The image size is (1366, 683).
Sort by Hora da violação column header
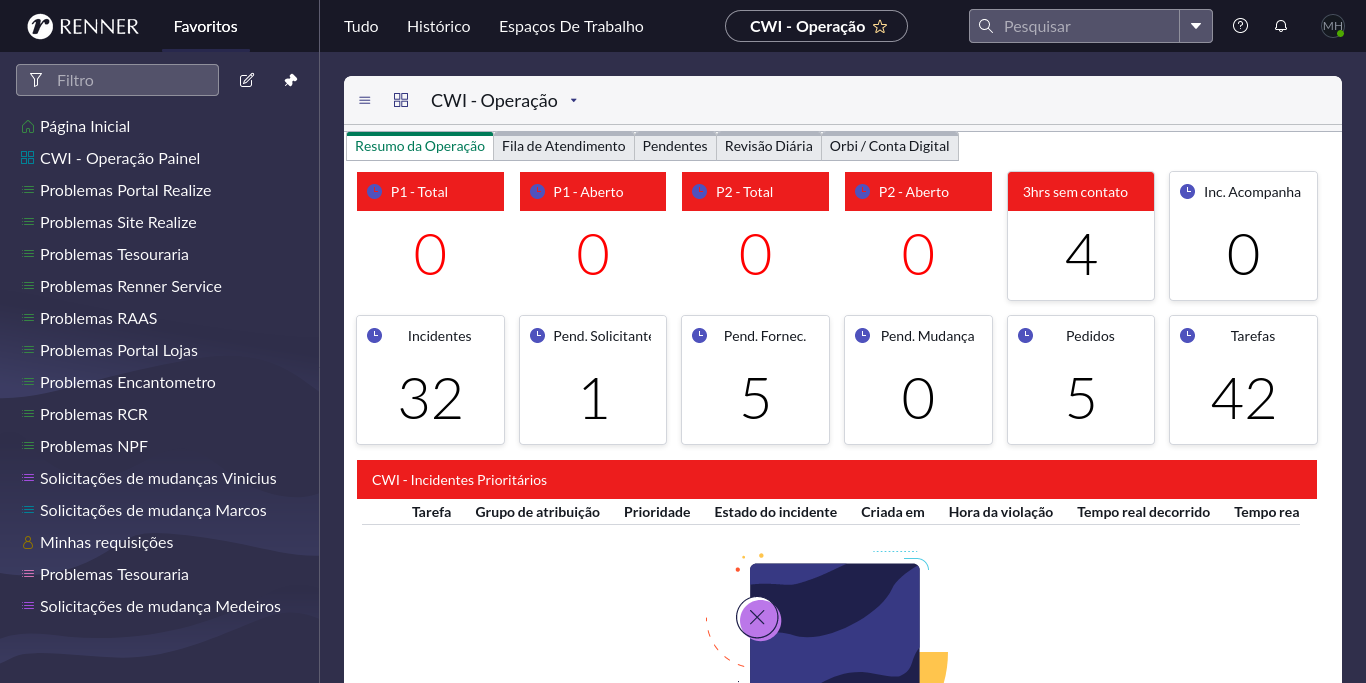pyautogui.click(x=1001, y=512)
